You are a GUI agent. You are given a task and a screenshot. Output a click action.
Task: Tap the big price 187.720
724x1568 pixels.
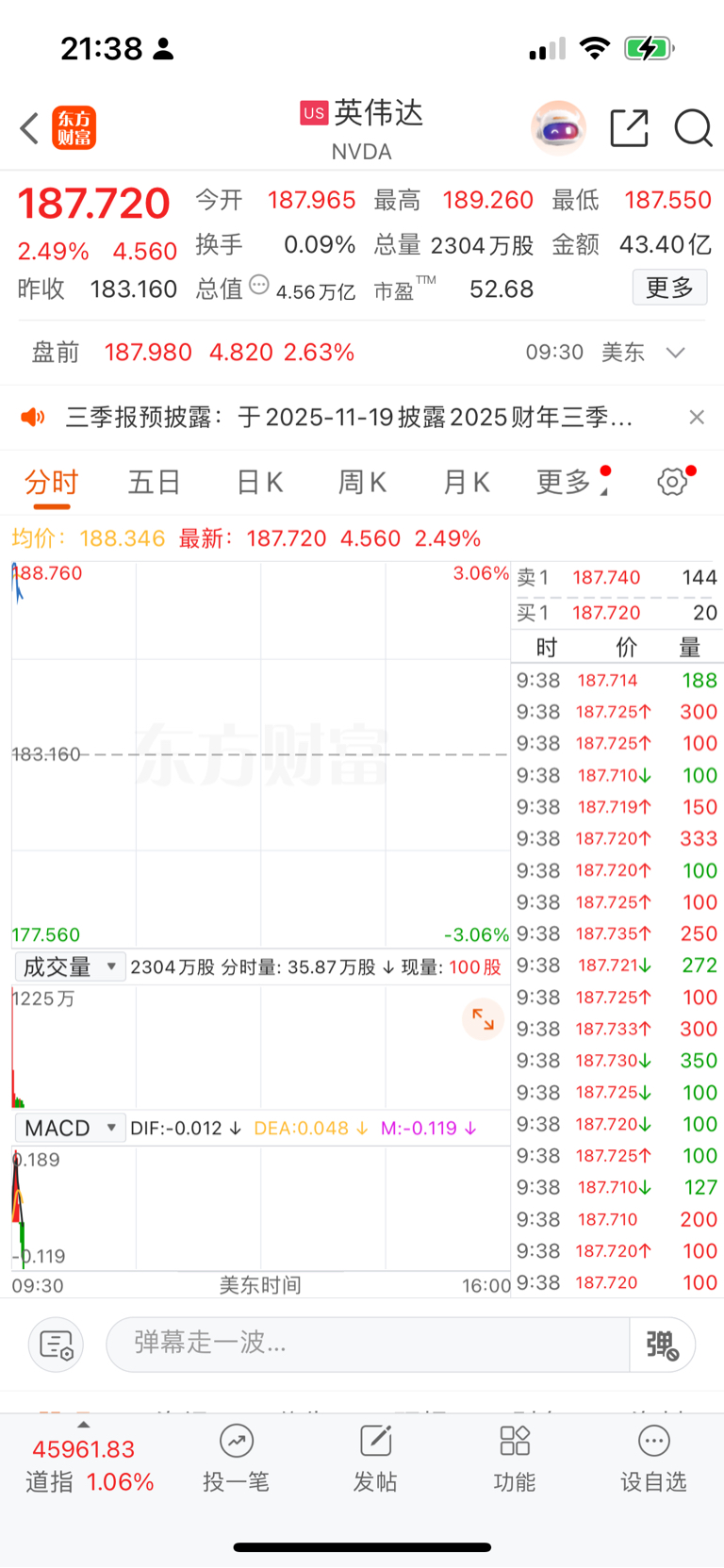[x=93, y=203]
